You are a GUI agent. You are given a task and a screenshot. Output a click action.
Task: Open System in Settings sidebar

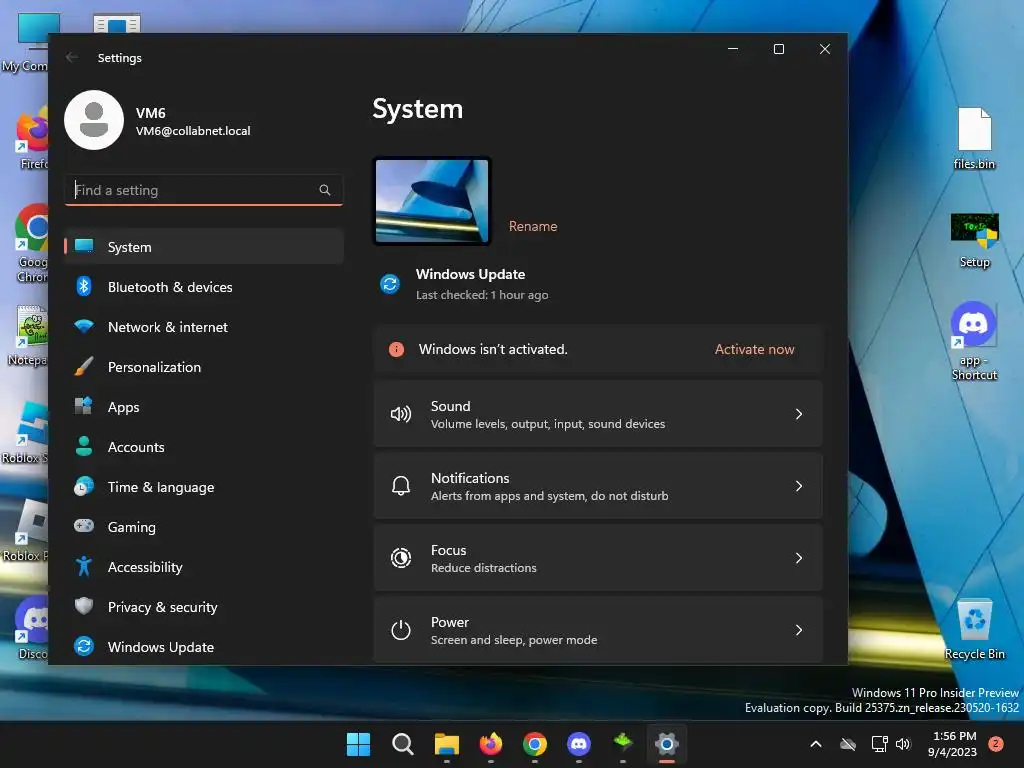click(204, 247)
